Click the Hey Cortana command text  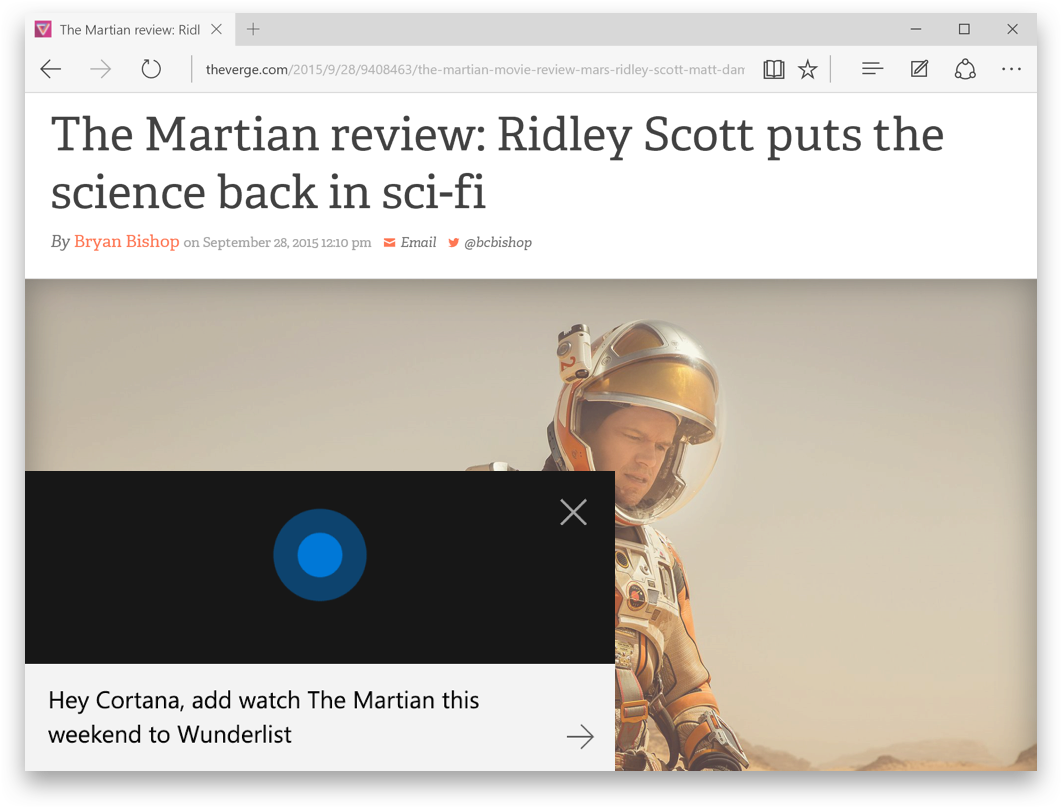click(263, 717)
